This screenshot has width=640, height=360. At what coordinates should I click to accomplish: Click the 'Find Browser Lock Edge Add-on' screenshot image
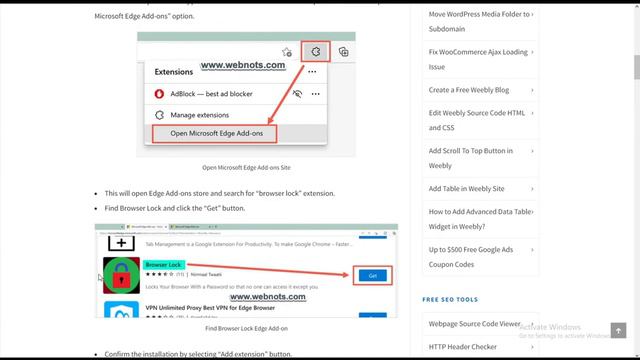(246, 271)
